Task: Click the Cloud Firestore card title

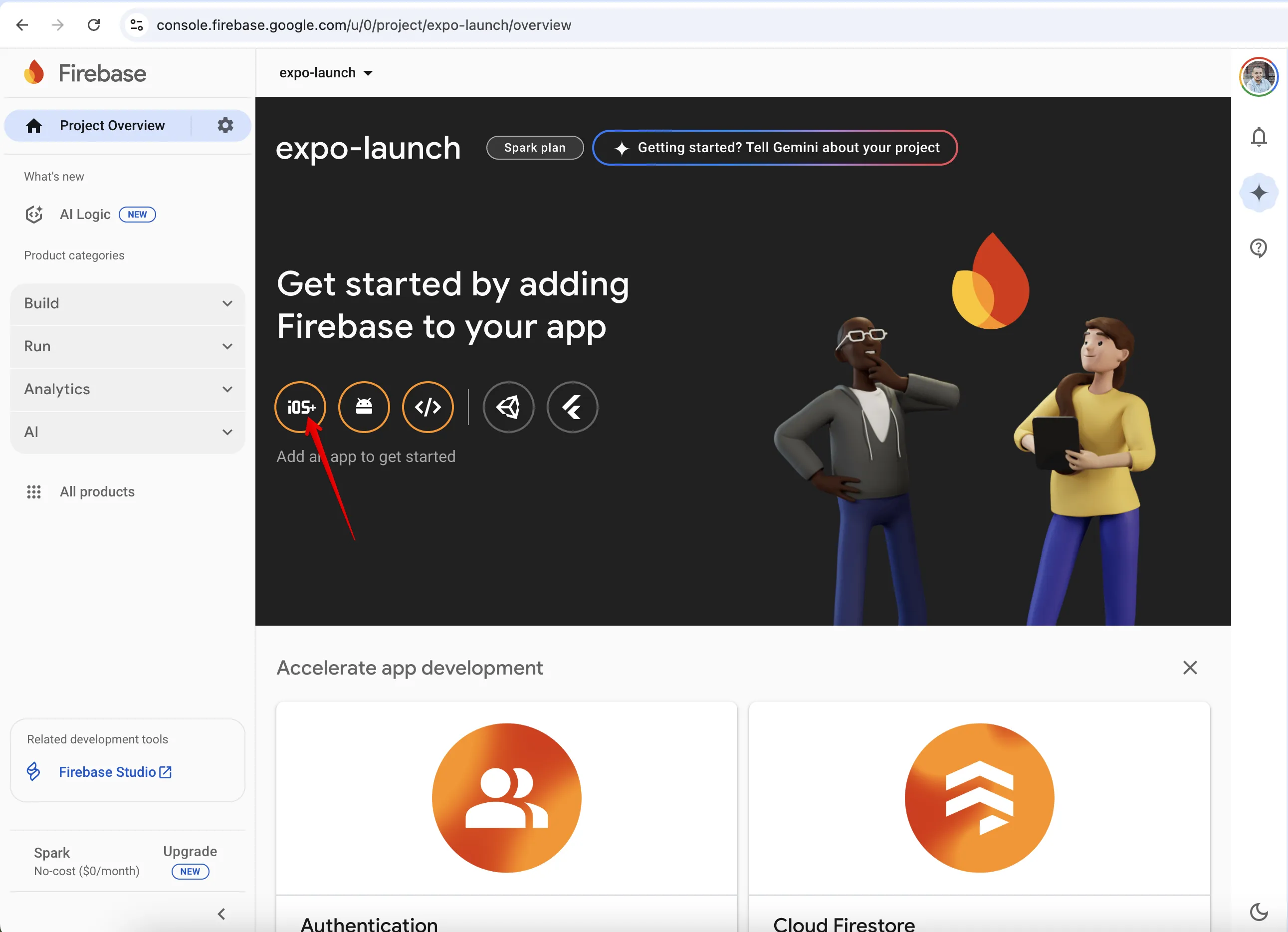Action: (x=844, y=924)
